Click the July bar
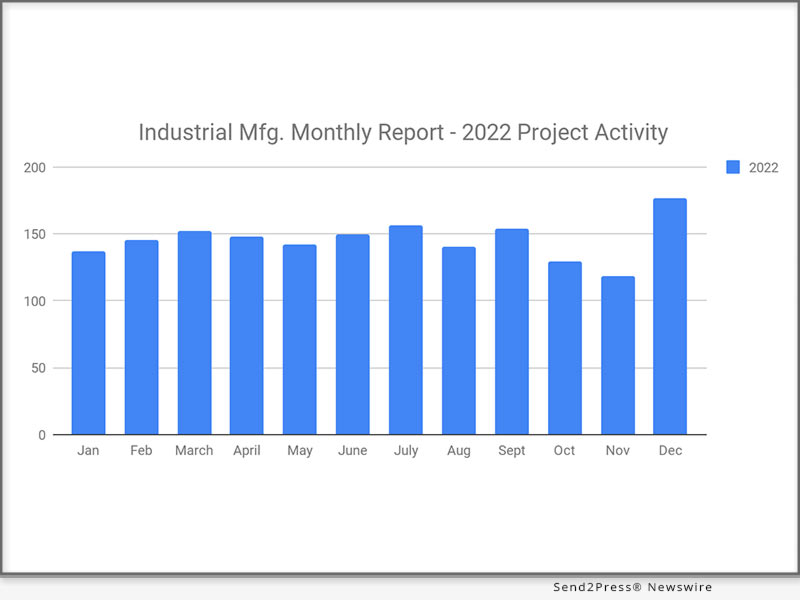 (405, 330)
